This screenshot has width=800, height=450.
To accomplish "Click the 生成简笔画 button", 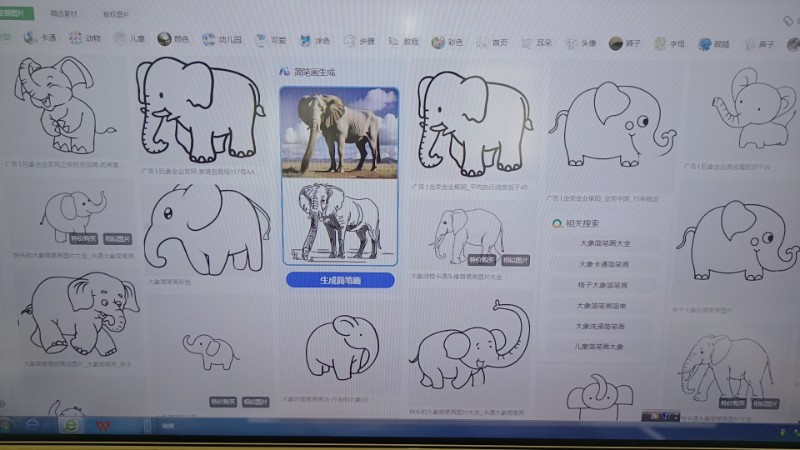I will tap(340, 280).
